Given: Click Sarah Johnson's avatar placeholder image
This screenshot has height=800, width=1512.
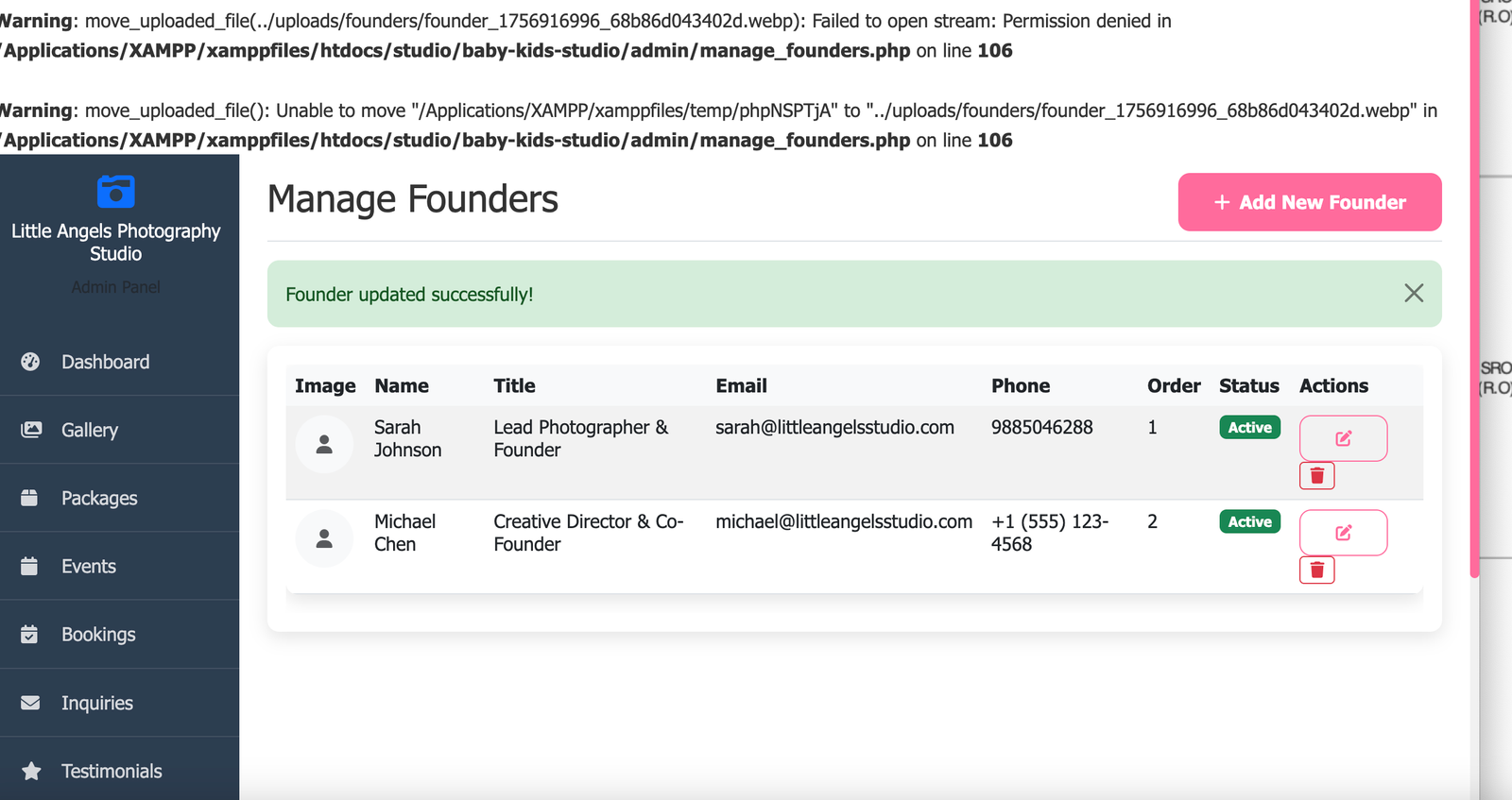Looking at the screenshot, I should [324, 444].
